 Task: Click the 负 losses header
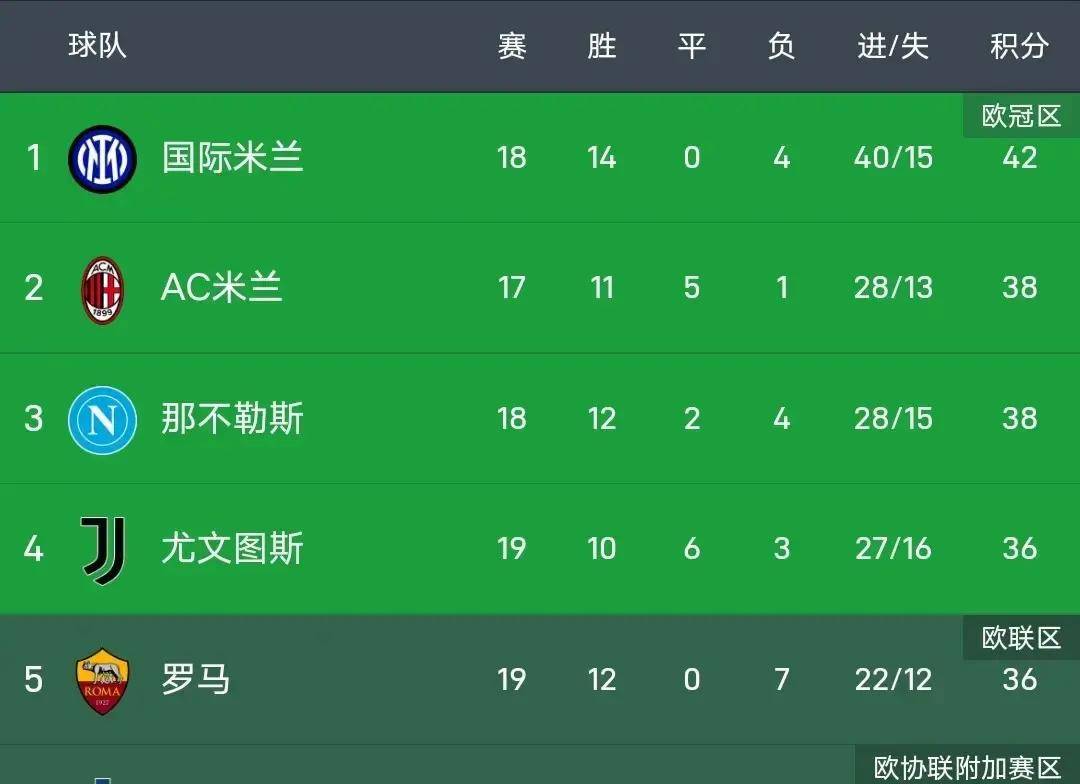tap(781, 45)
